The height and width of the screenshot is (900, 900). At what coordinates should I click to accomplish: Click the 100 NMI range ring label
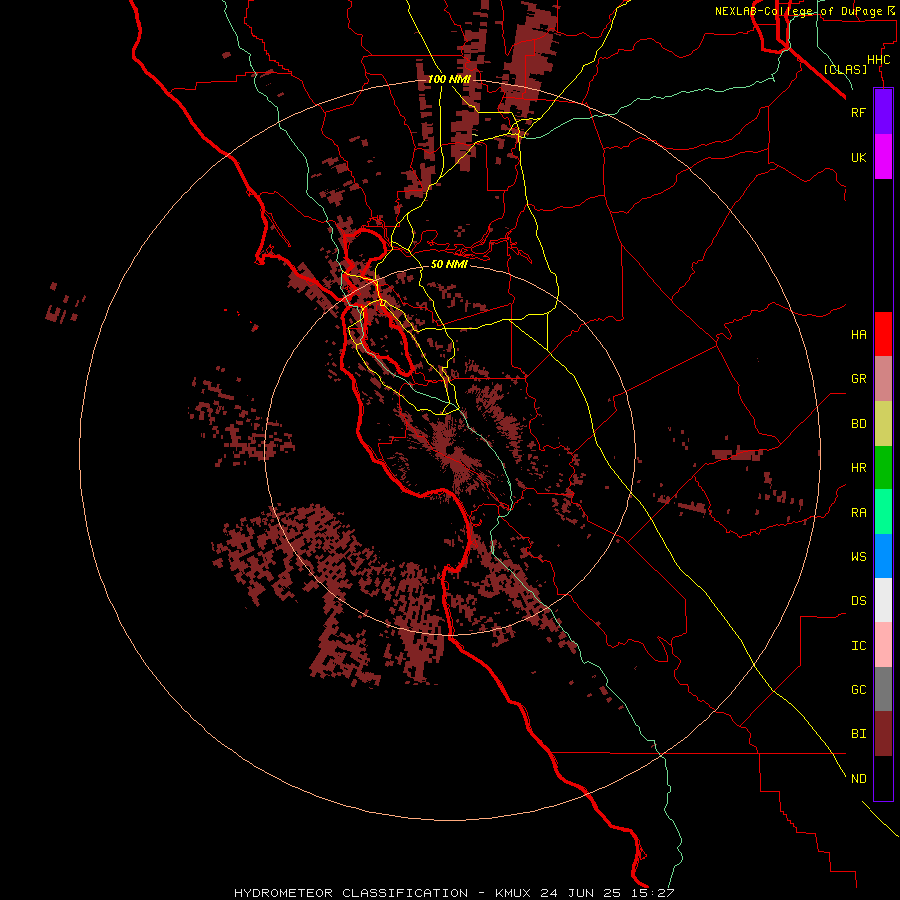click(449, 79)
